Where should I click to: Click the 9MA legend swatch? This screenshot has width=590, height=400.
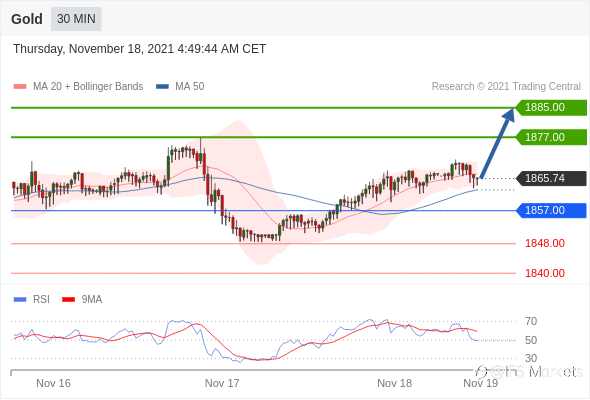tap(68, 300)
